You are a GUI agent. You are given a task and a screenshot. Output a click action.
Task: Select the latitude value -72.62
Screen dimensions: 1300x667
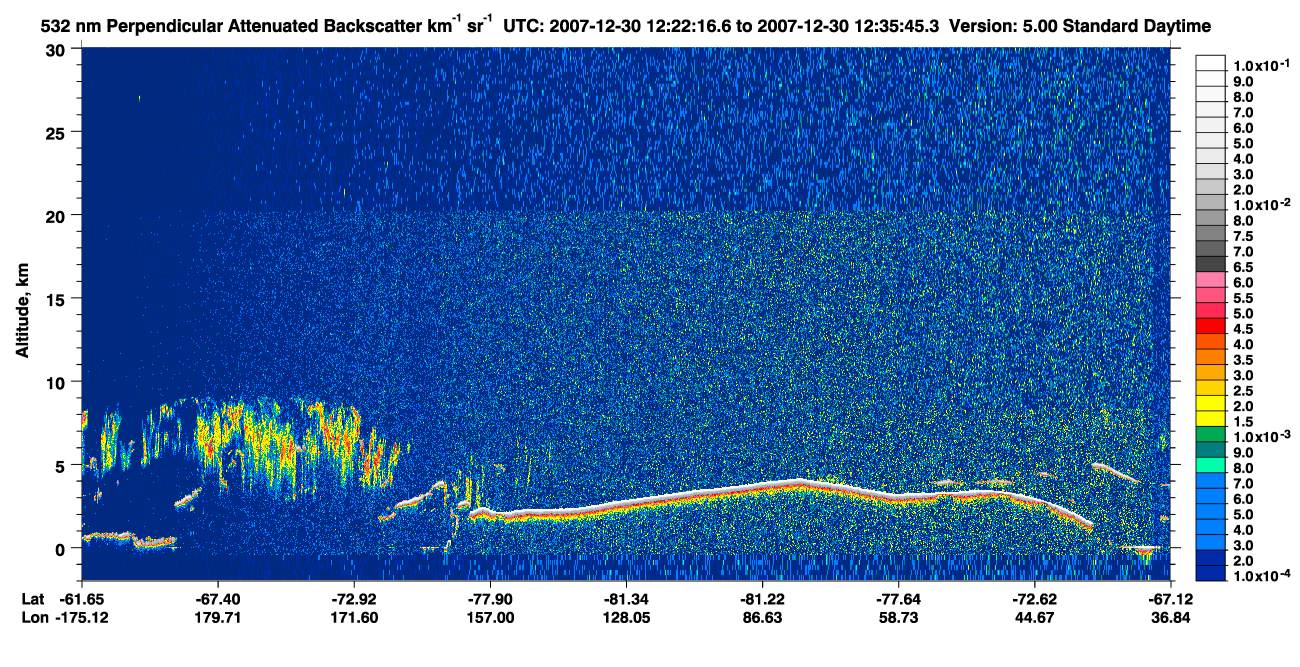(x=1035, y=599)
